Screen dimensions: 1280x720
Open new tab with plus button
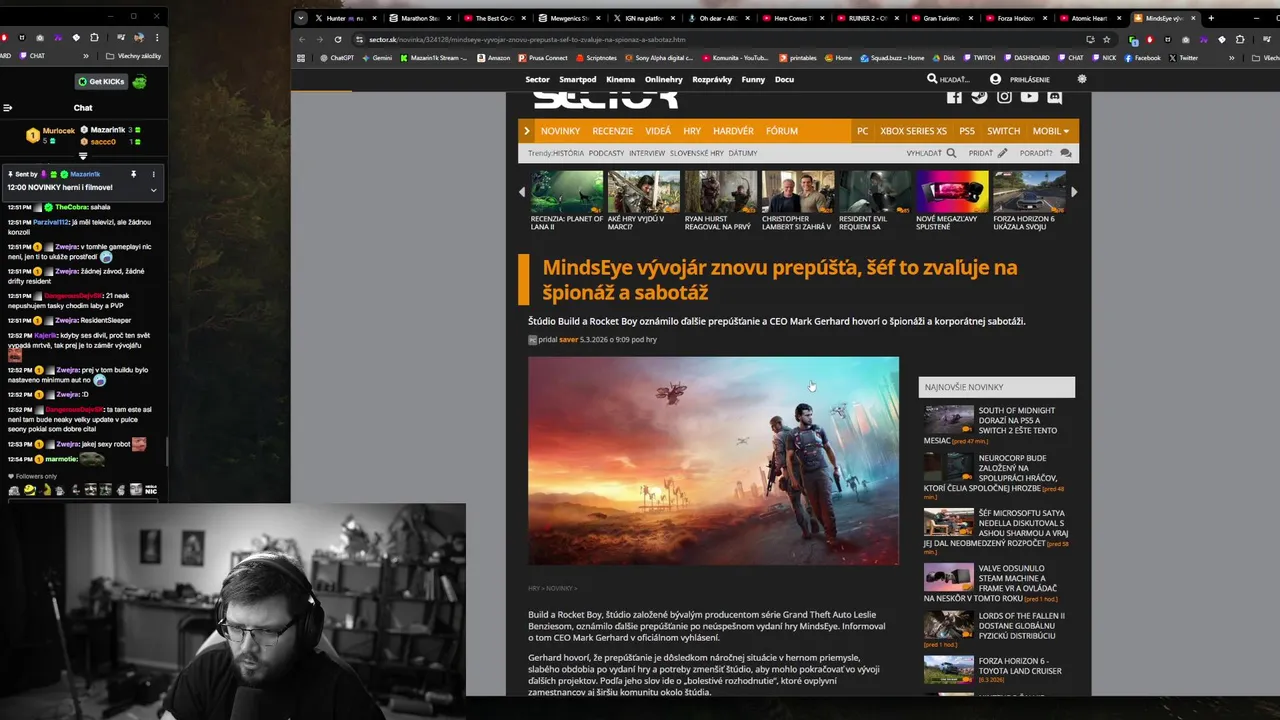click(1211, 18)
